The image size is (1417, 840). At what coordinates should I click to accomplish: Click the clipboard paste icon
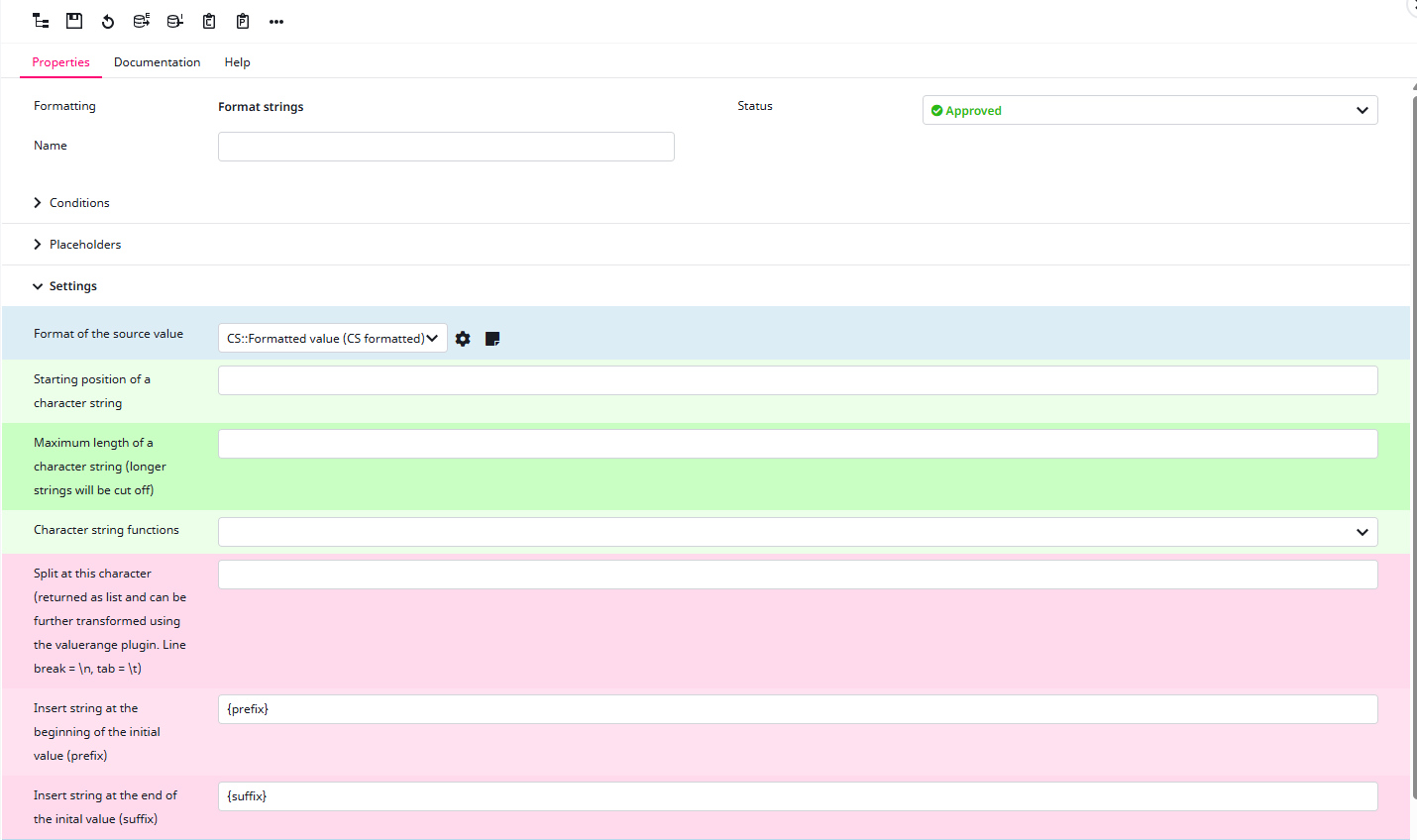click(x=243, y=21)
